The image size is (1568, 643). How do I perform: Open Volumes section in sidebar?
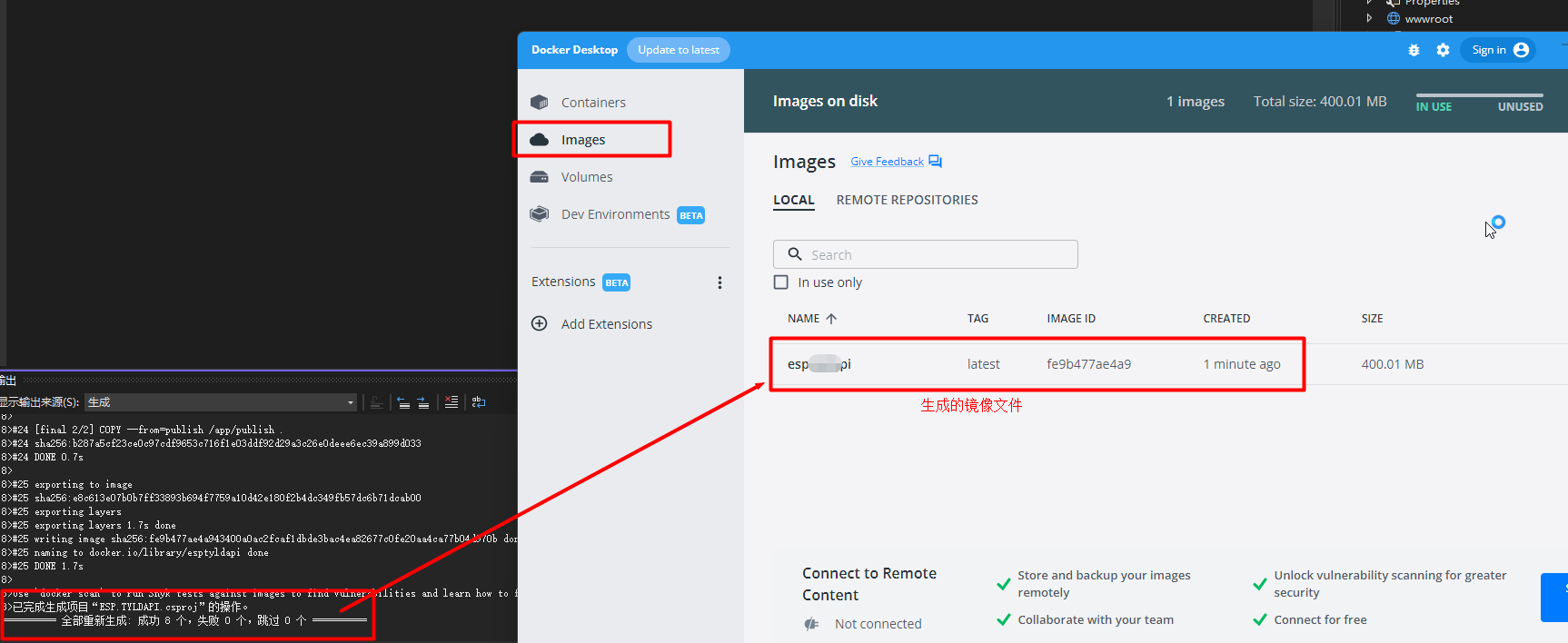[586, 177]
